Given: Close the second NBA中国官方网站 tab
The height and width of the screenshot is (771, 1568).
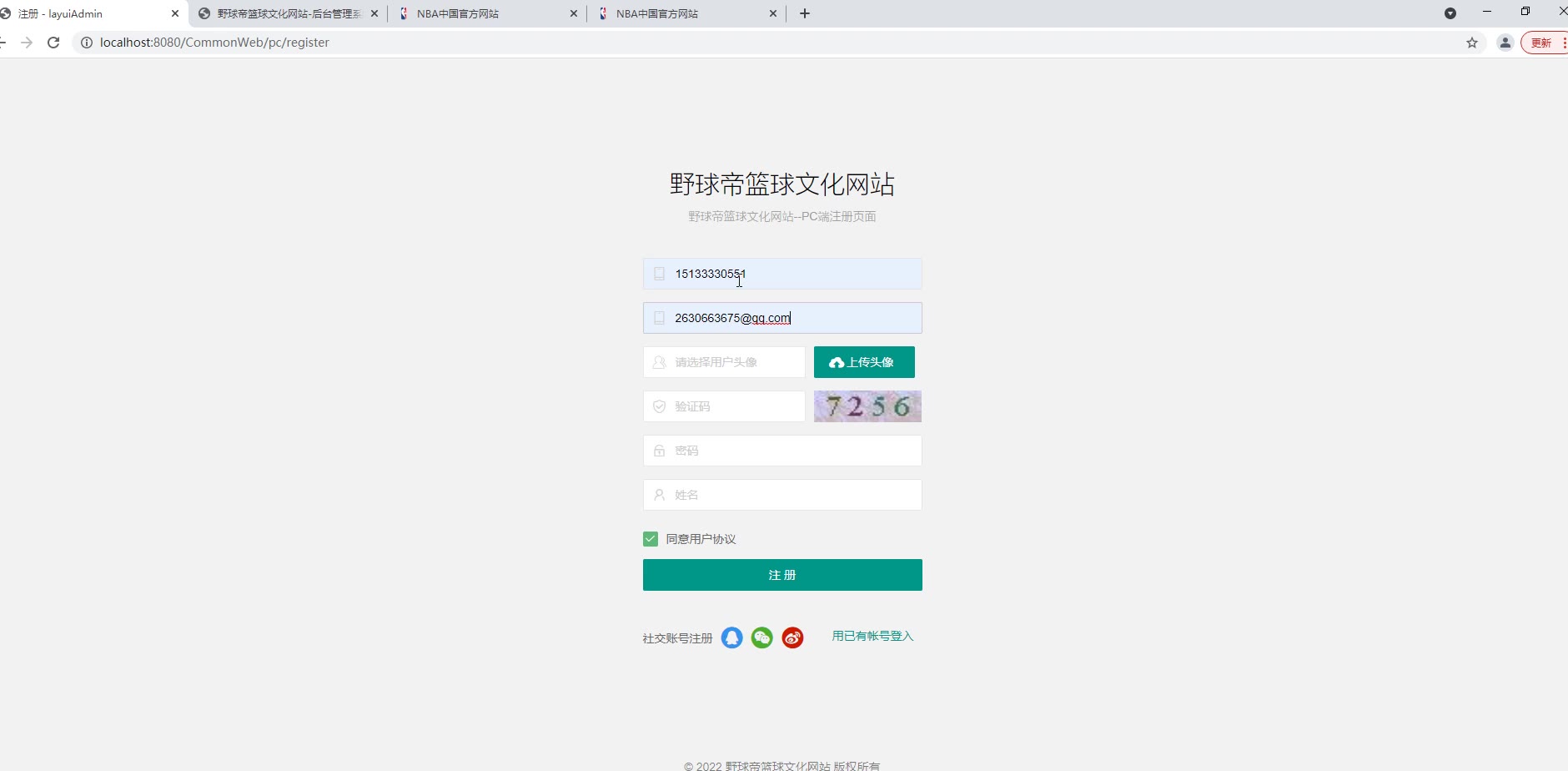Looking at the screenshot, I should pos(773,13).
